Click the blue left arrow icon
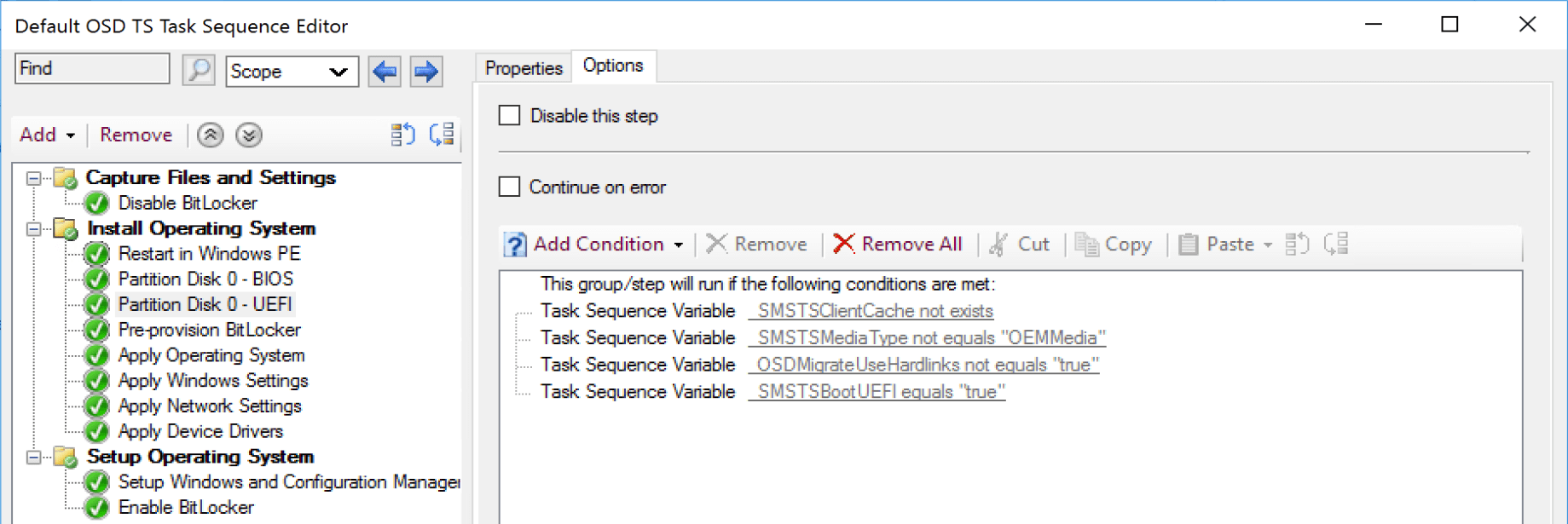This screenshot has width=1568, height=524. tap(385, 72)
